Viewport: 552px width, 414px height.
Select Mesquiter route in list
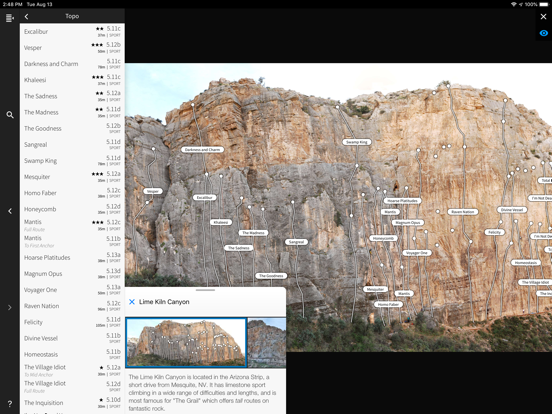pyautogui.click(x=72, y=177)
